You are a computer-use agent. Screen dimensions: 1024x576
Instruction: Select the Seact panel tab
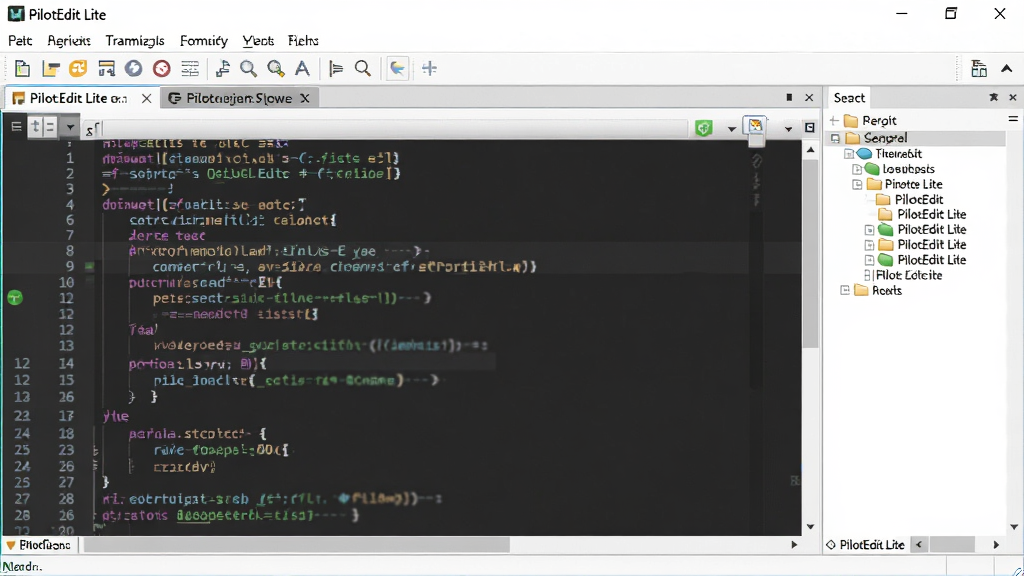pyautogui.click(x=849, y=98)
